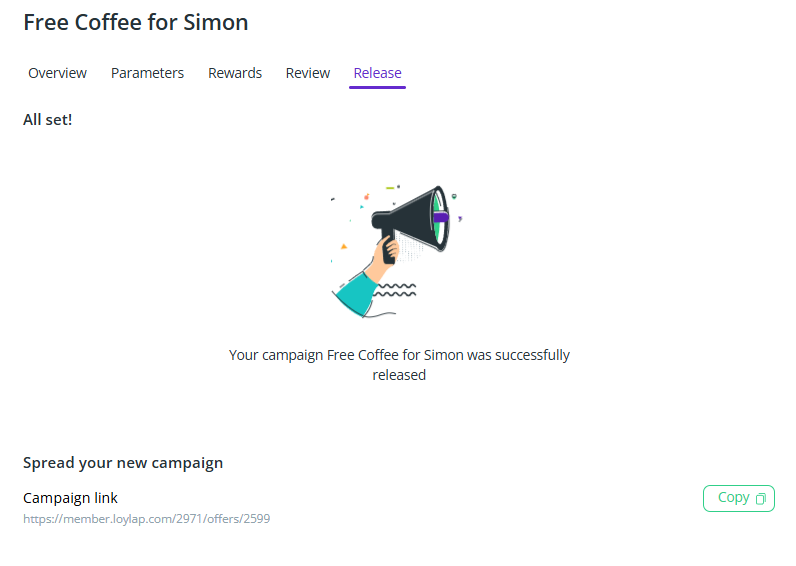This screenshot has height=566, width=796.
Task: Click the purple underline below Release
Action: (377, 87)
